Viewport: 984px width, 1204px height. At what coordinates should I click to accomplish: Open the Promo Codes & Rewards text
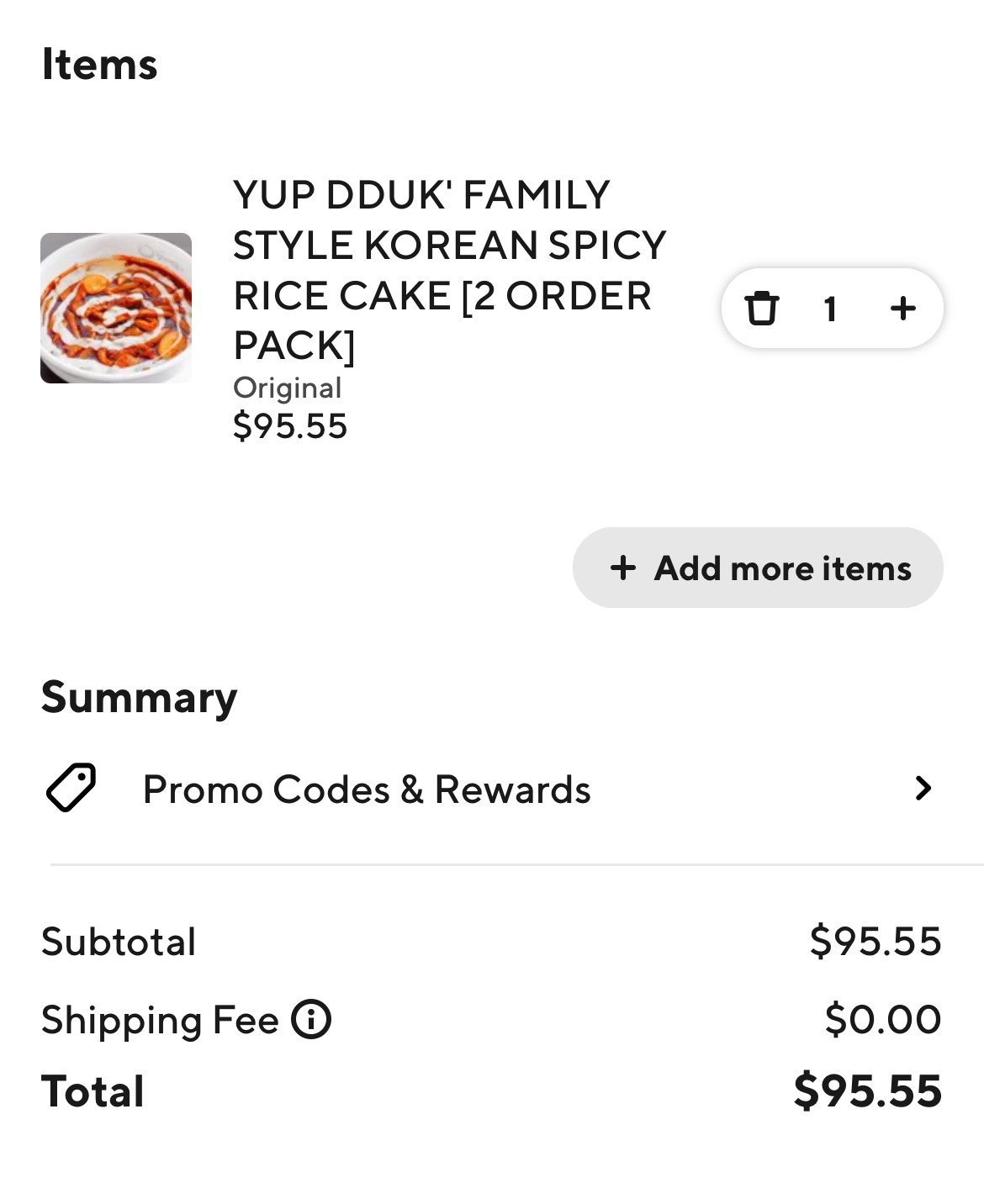point(367,789)
